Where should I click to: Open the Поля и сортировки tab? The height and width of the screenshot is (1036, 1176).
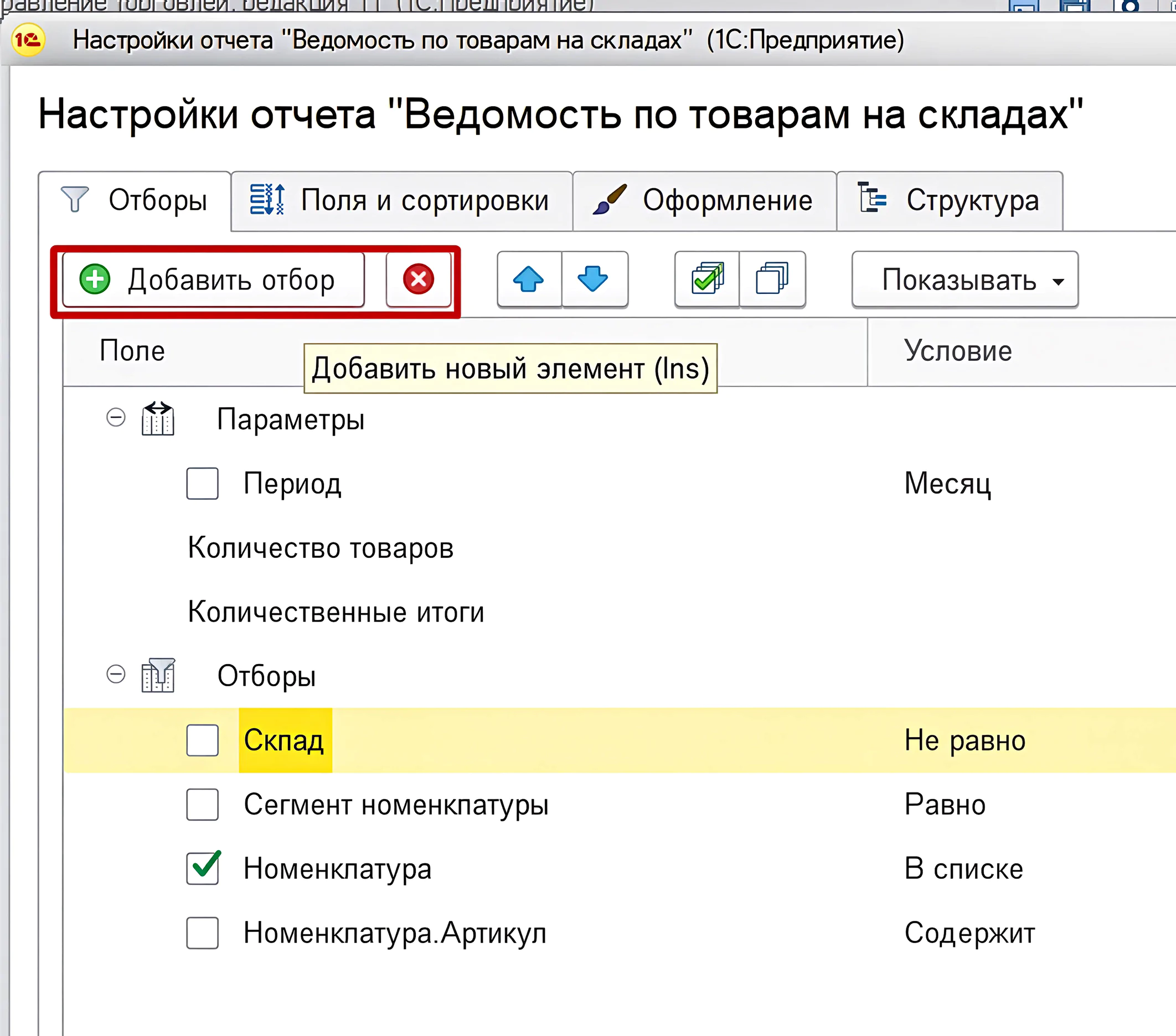[401, 201]
